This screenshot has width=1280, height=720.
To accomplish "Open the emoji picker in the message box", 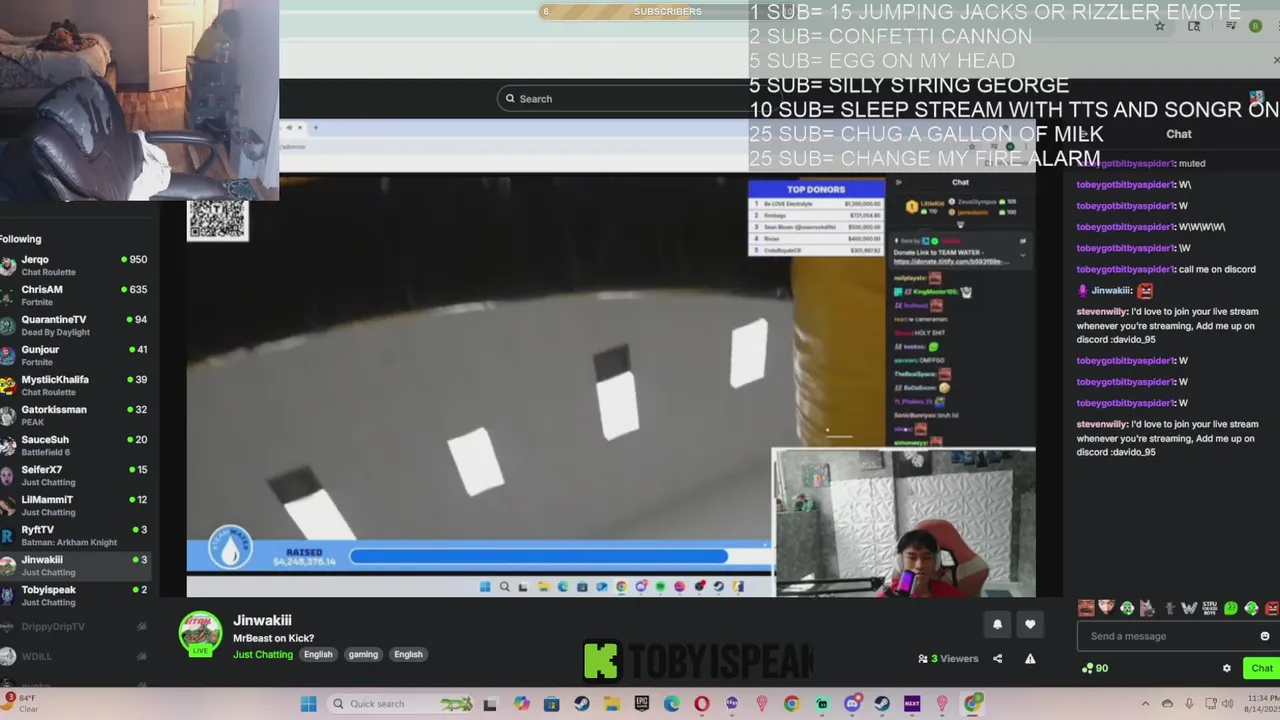I will (1265, 636).
